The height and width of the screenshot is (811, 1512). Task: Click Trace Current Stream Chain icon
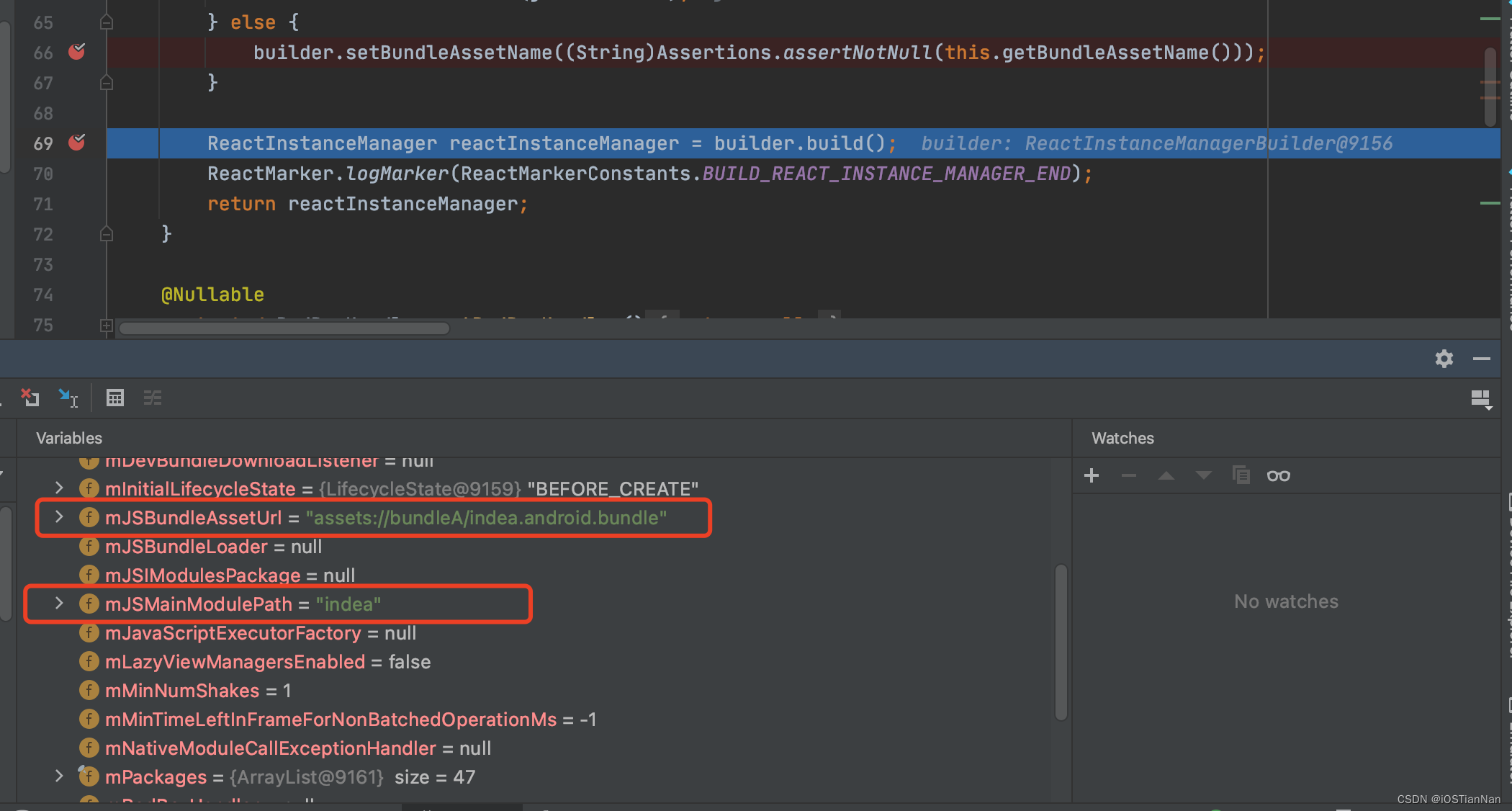(153, 398)
